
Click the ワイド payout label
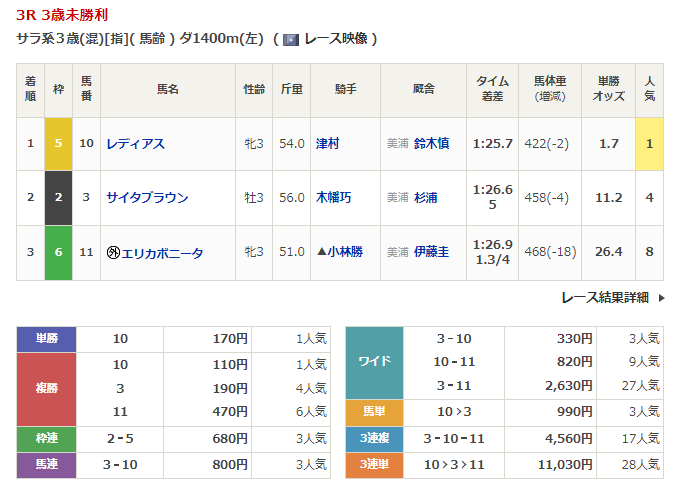[x=374, y=361]
